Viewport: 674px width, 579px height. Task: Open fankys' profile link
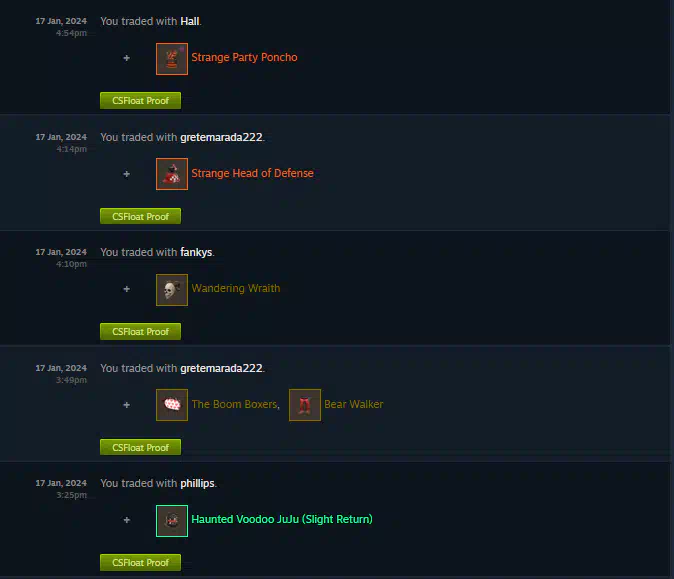click(x=196, y=252)
